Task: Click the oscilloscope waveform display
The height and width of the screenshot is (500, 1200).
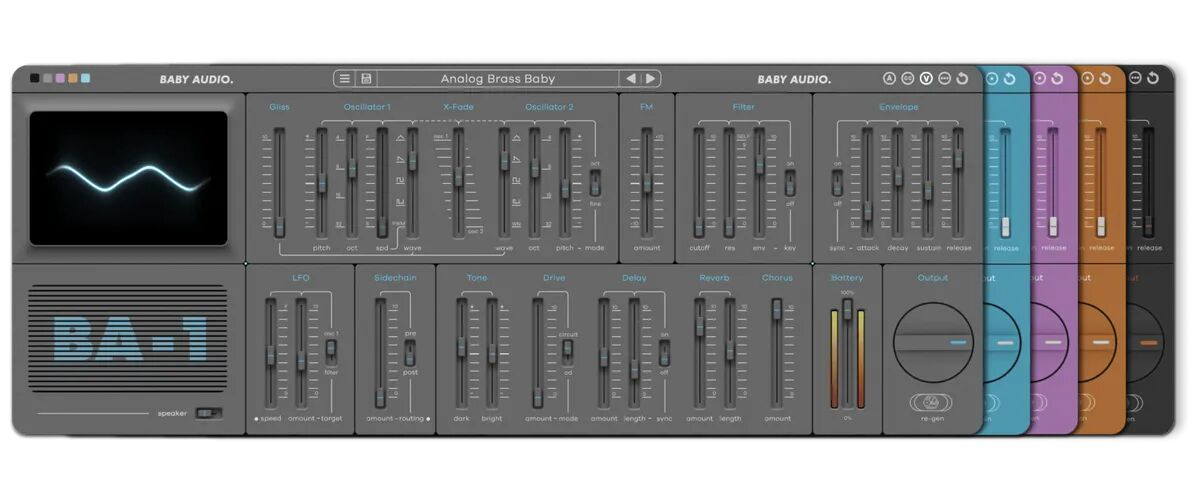Action: pos(128,178)
